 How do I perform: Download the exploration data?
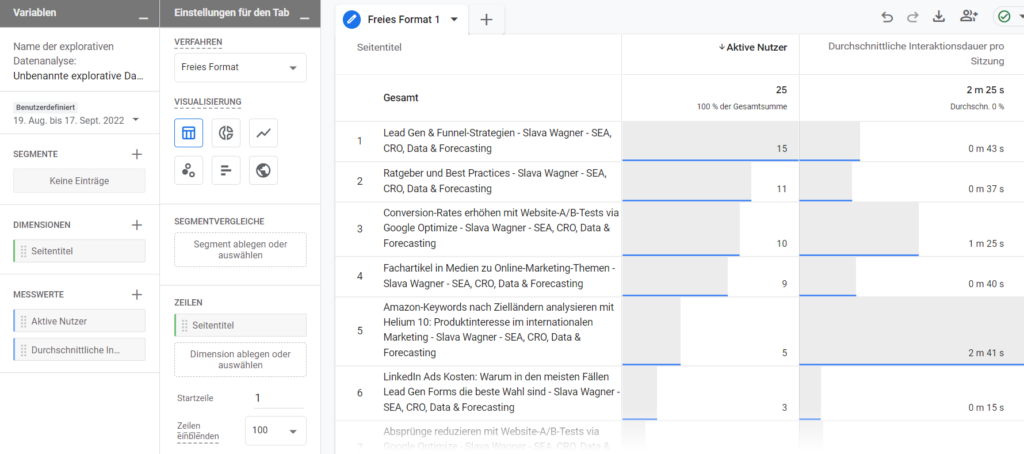(x=939, y=18)
